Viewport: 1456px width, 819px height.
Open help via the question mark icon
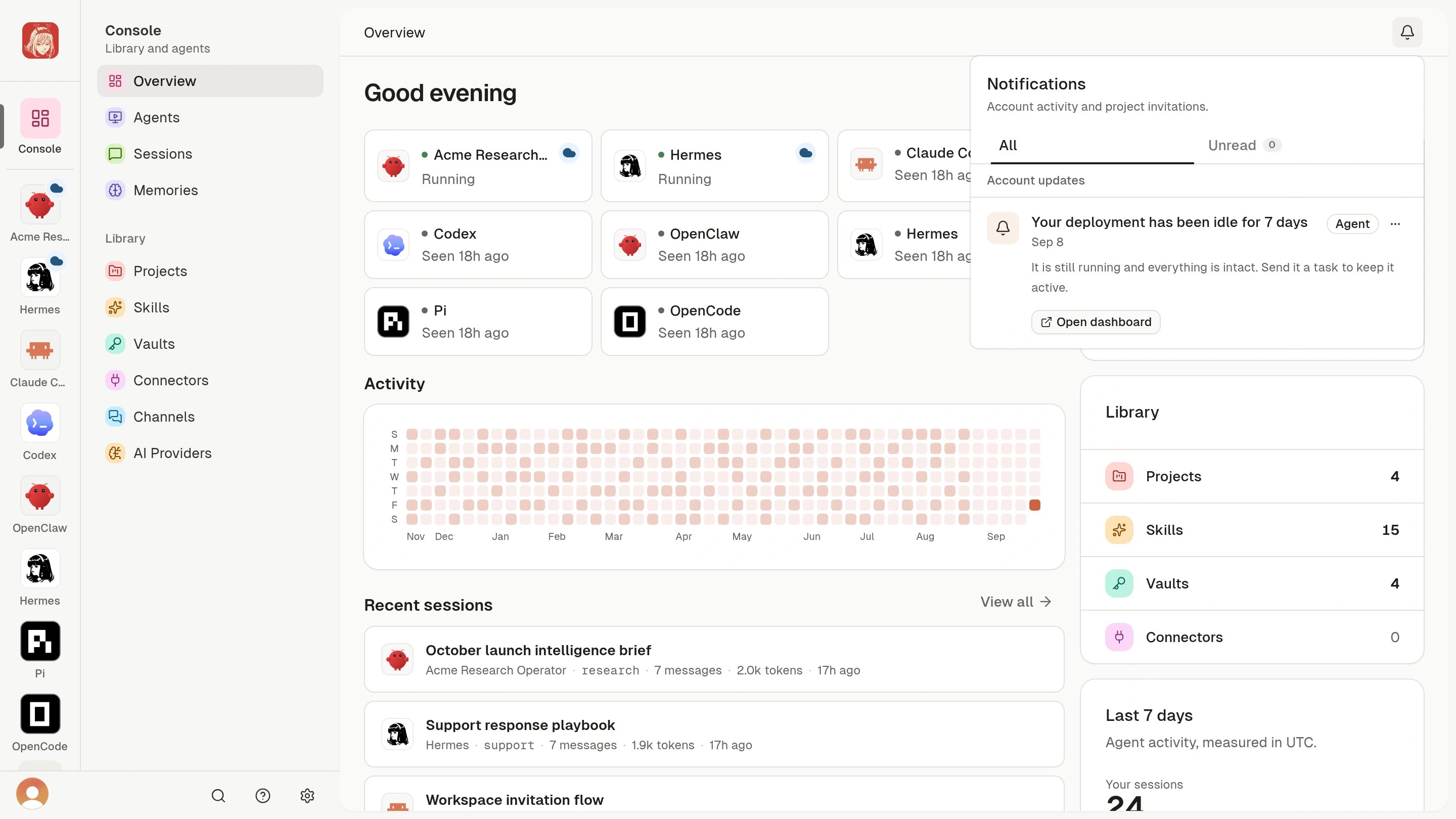[263, 796]
